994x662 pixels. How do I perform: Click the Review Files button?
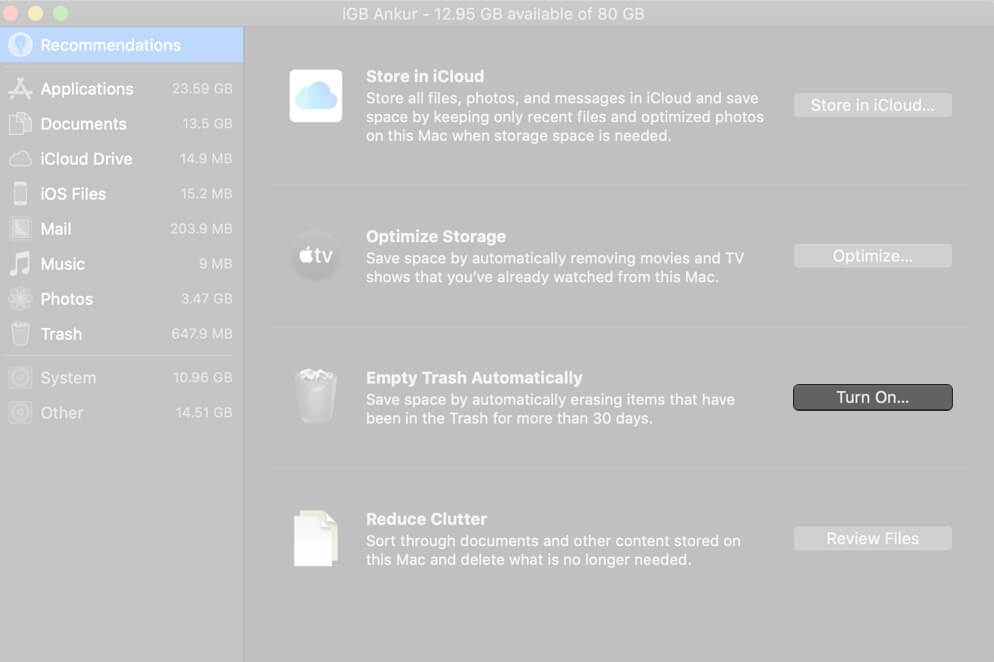pyautogui.click(x=872, y=538)
